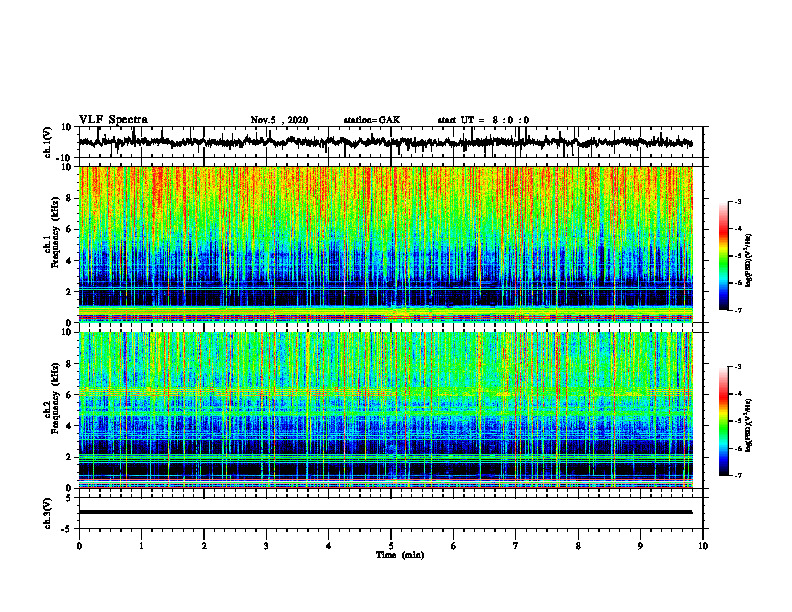
Task: Click the "station=GAK" header label
Action: [x=372, y=120]
